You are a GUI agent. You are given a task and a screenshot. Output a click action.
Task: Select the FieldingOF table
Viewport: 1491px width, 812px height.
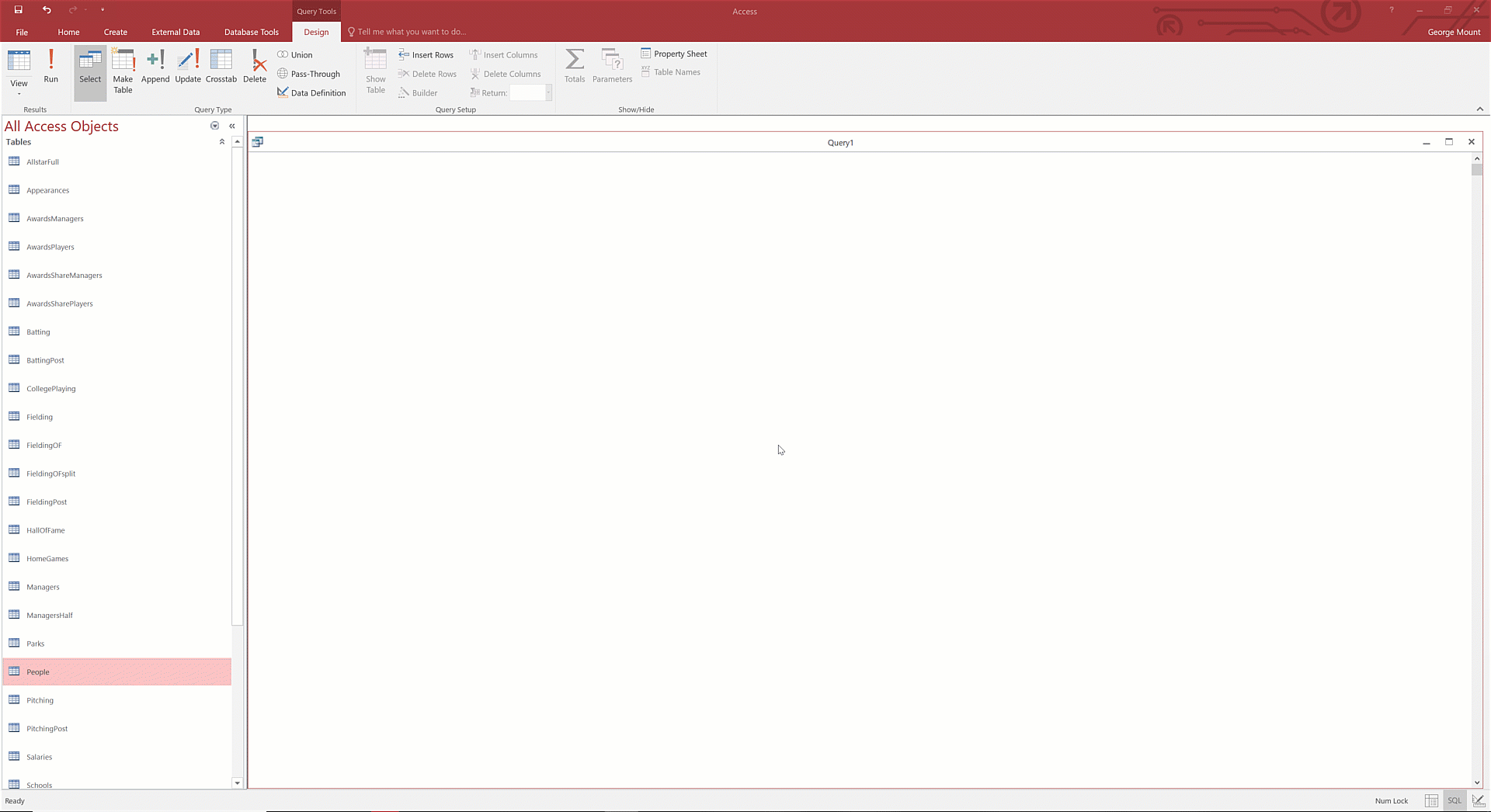(117, 445)
